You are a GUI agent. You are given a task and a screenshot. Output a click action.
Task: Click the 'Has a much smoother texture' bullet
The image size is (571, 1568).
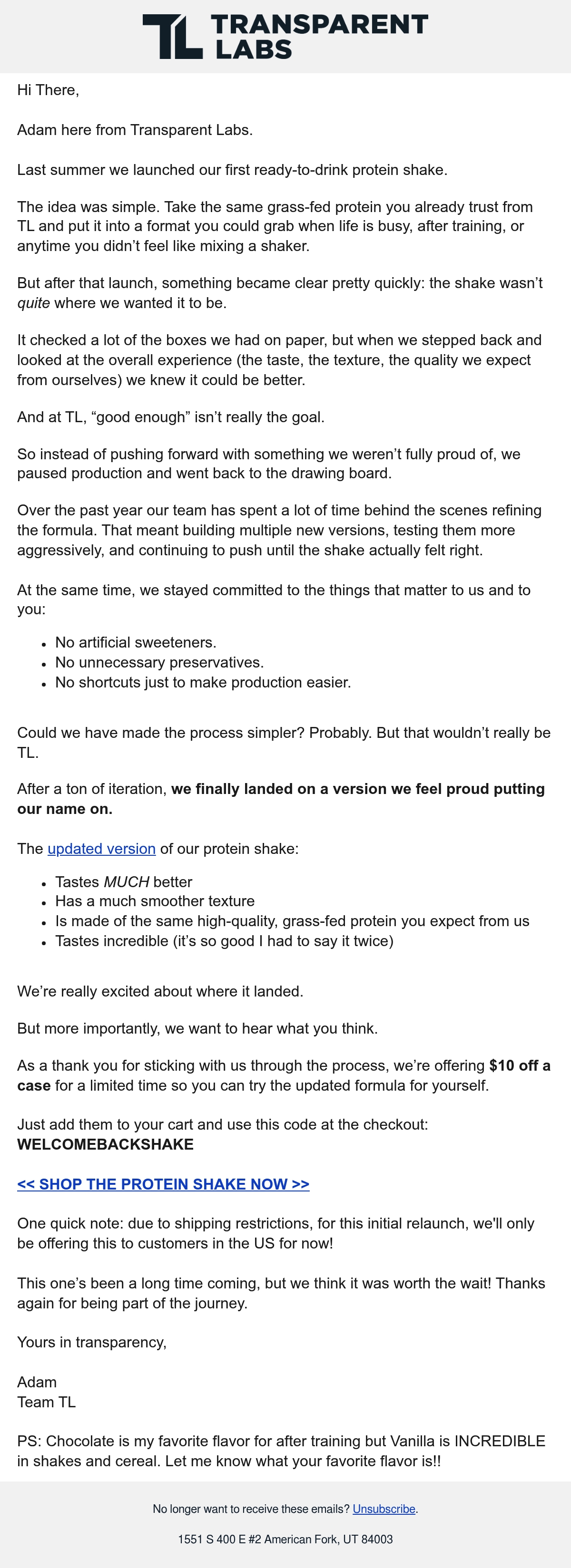click(155, 901)
